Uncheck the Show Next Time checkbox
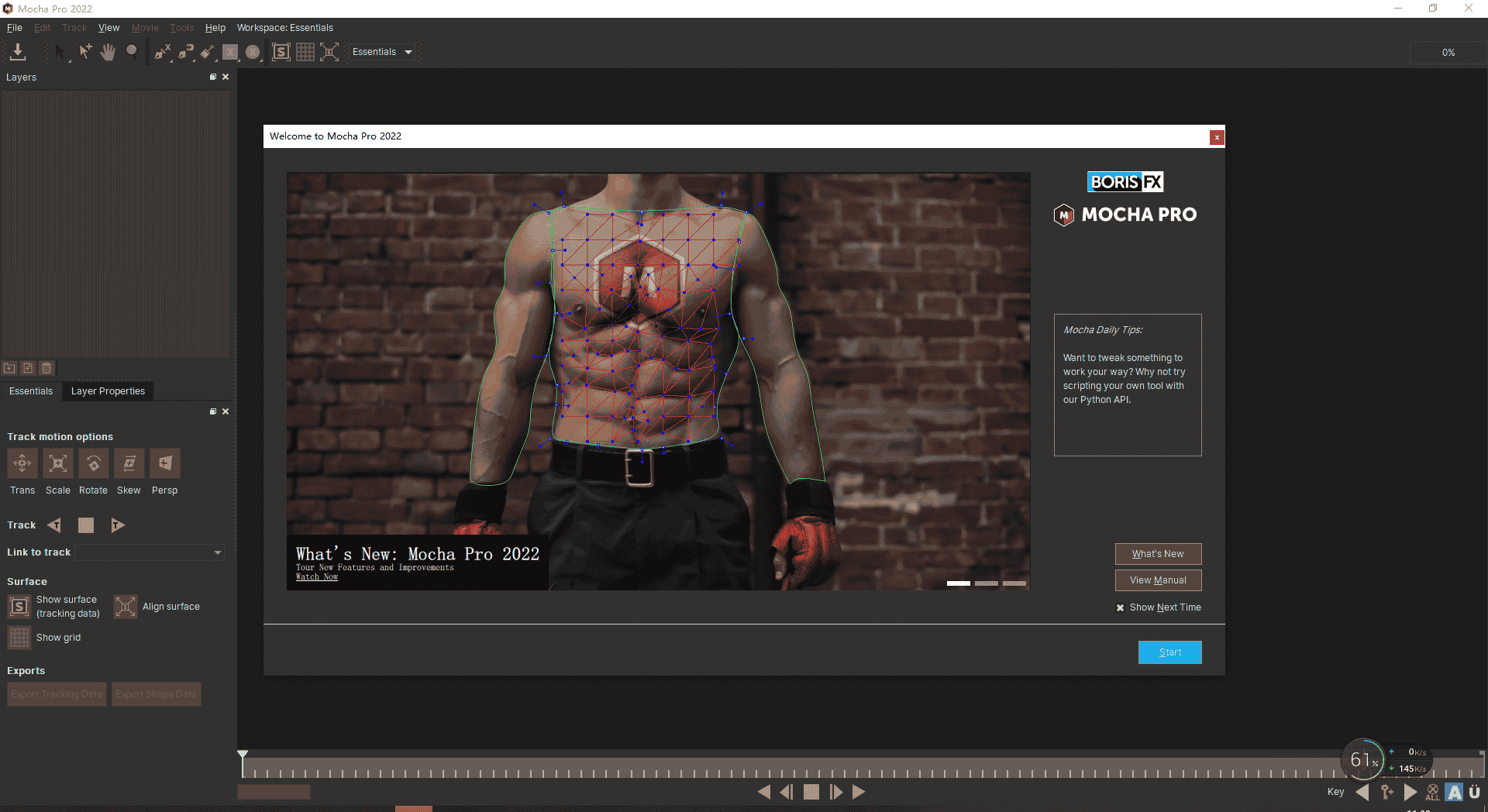The image size is (1488, 812). 1120,608
